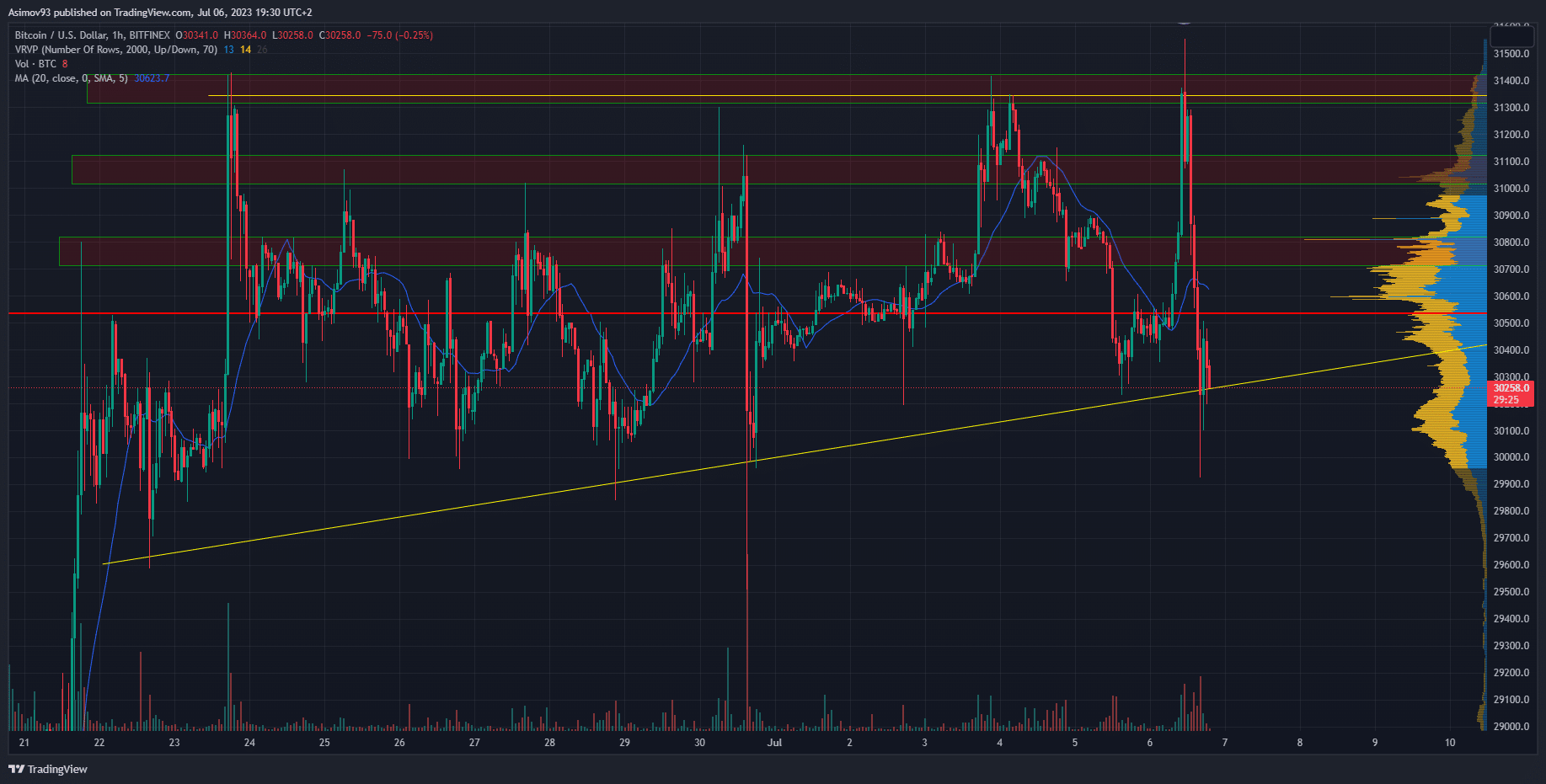Select the resistance zone rectangle near 30800

point(773,251)
